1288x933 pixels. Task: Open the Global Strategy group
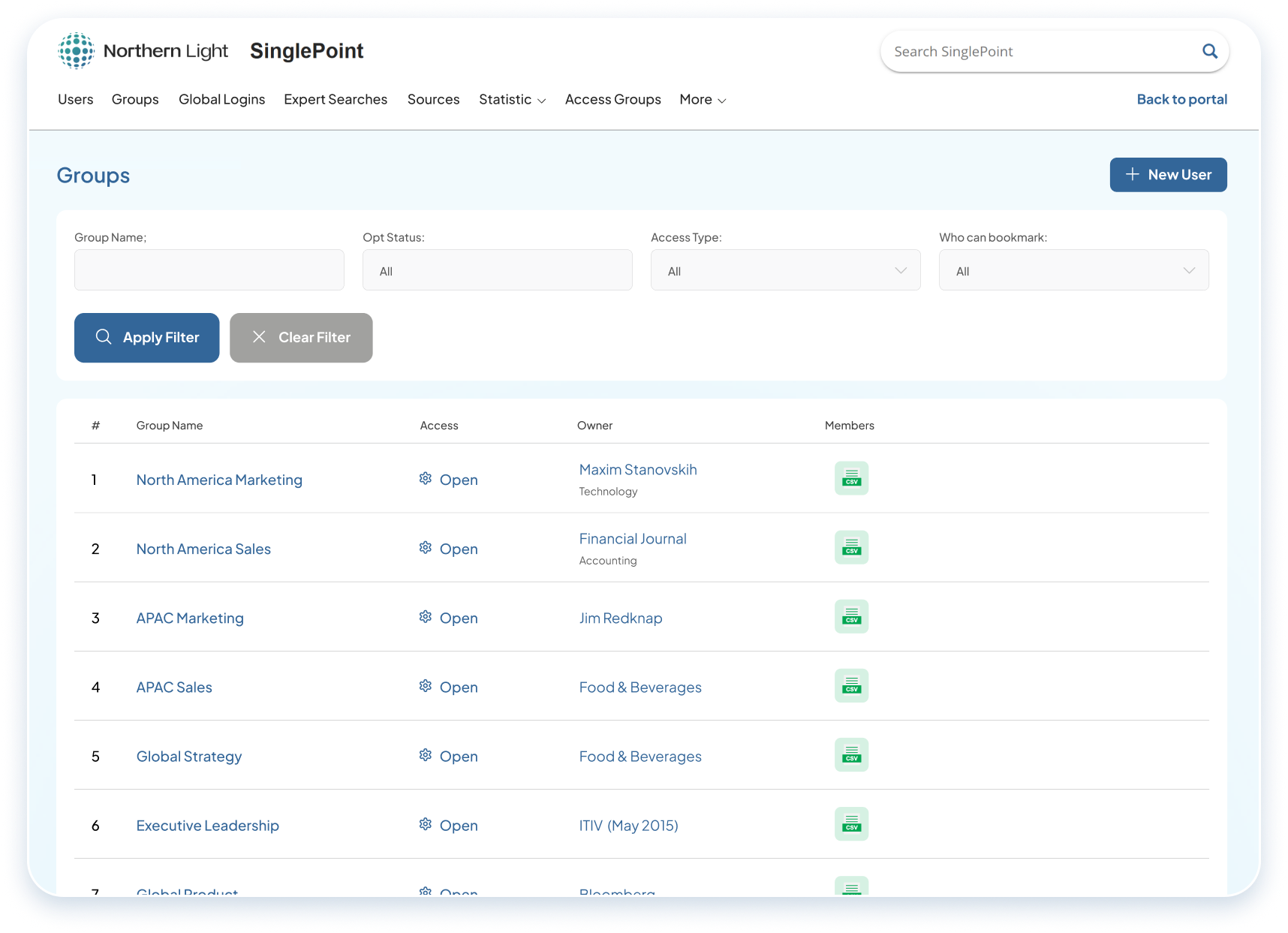[189, 756]
